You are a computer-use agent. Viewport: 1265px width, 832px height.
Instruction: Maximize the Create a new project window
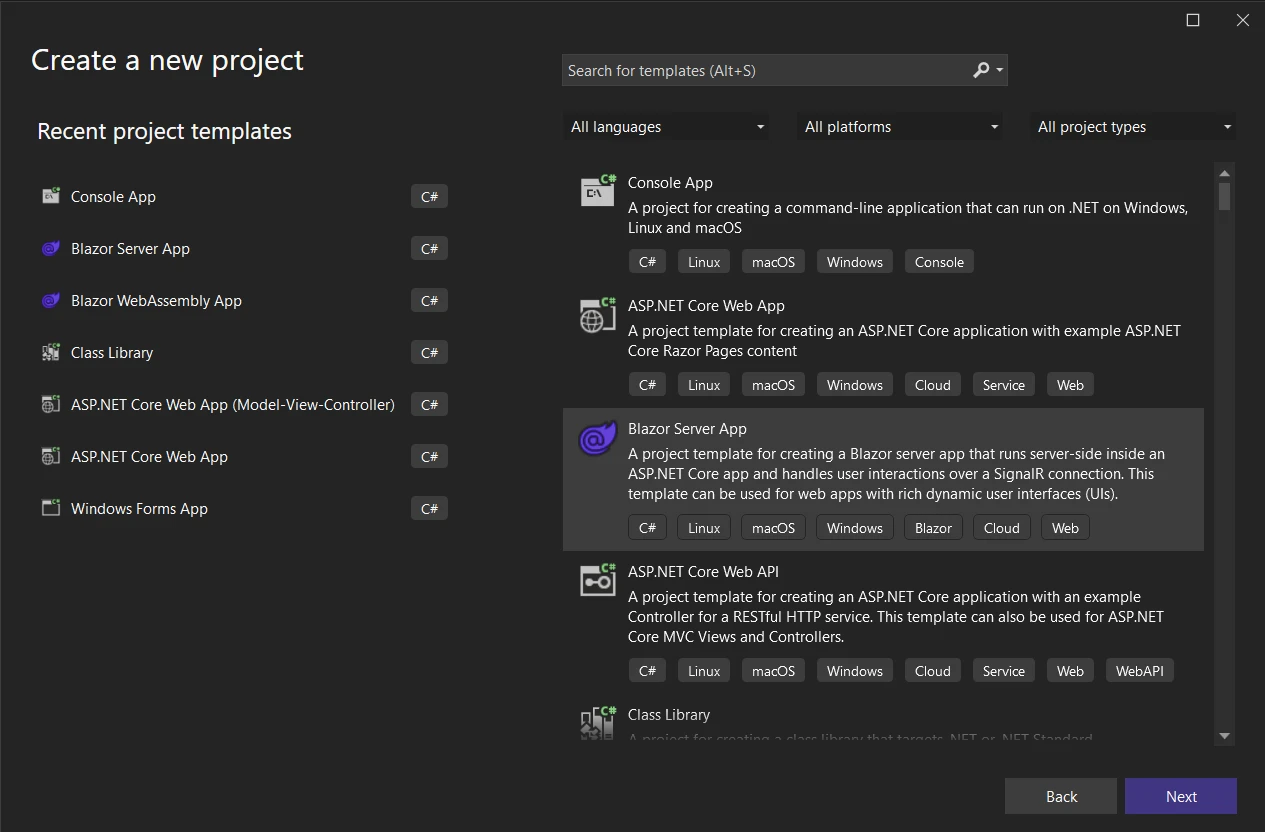click(1193, 20)
